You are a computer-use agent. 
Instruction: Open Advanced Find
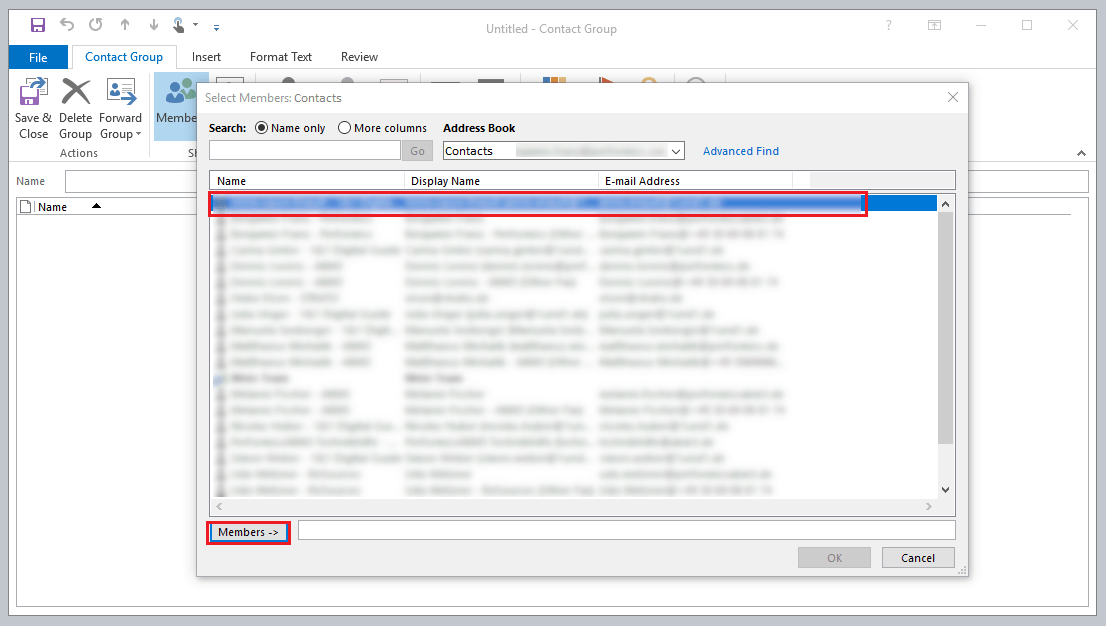coord(741,150)
